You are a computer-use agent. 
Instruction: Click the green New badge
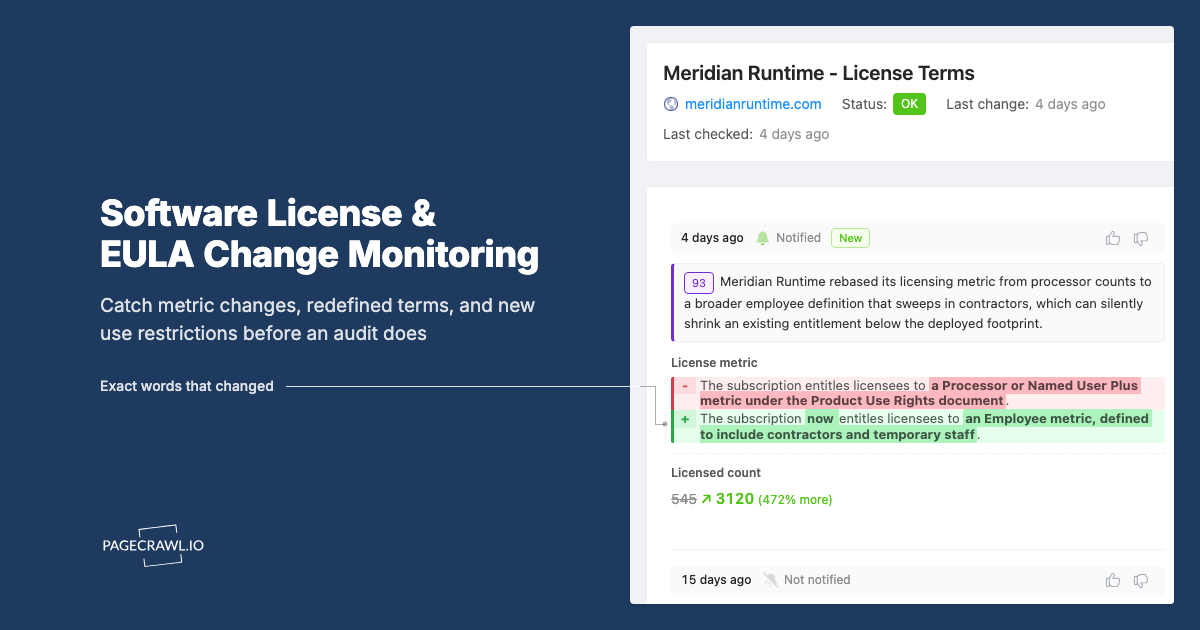click(x=850, y=238)
